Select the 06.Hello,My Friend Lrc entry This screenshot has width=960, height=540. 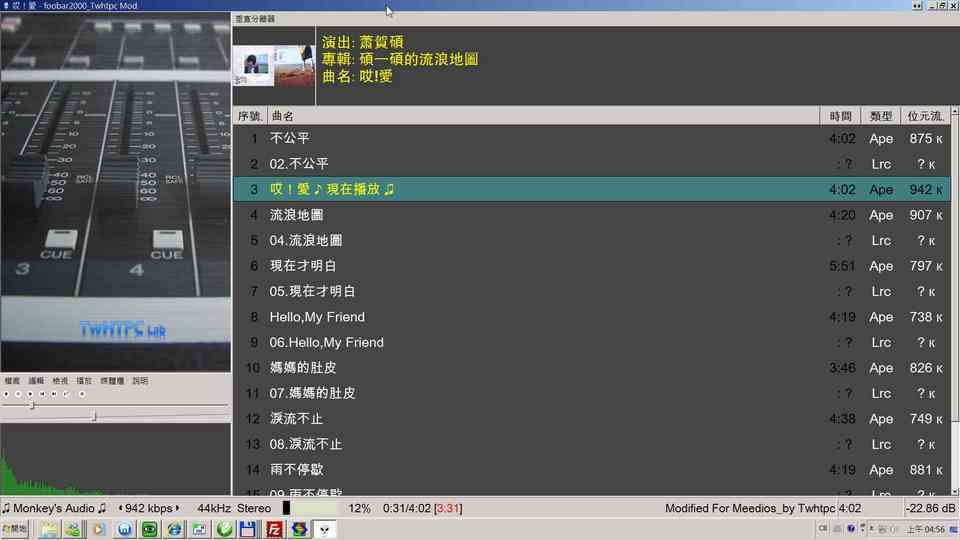[591, 342]
